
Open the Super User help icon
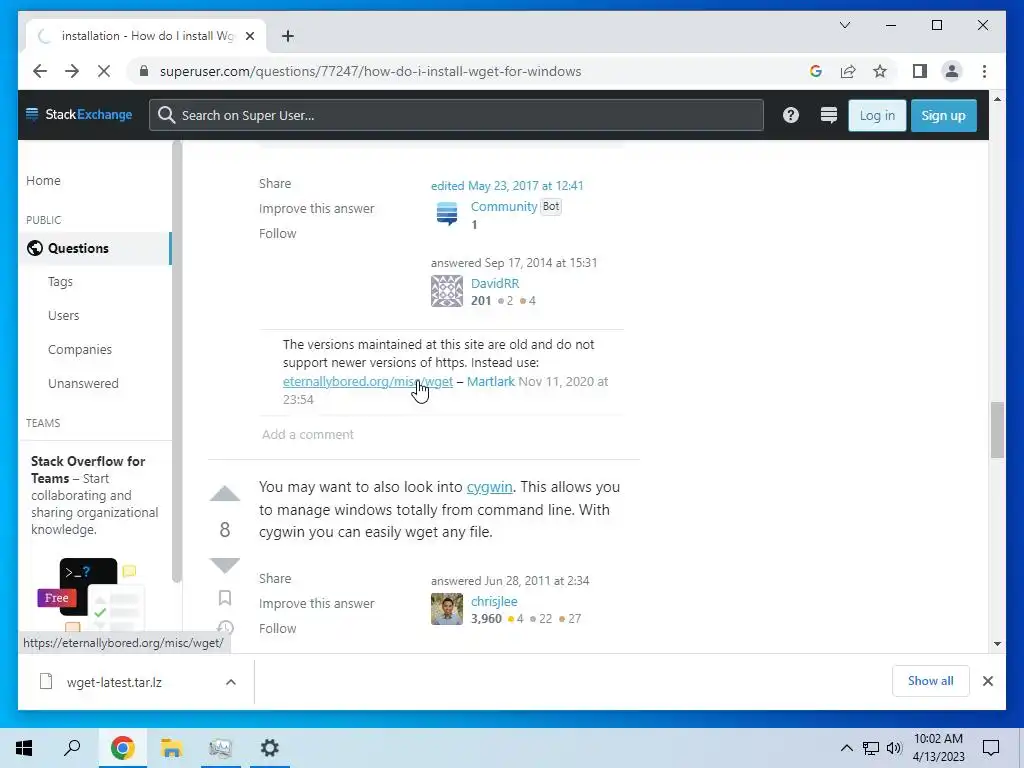pyautogui.click(x=791, y=115)
